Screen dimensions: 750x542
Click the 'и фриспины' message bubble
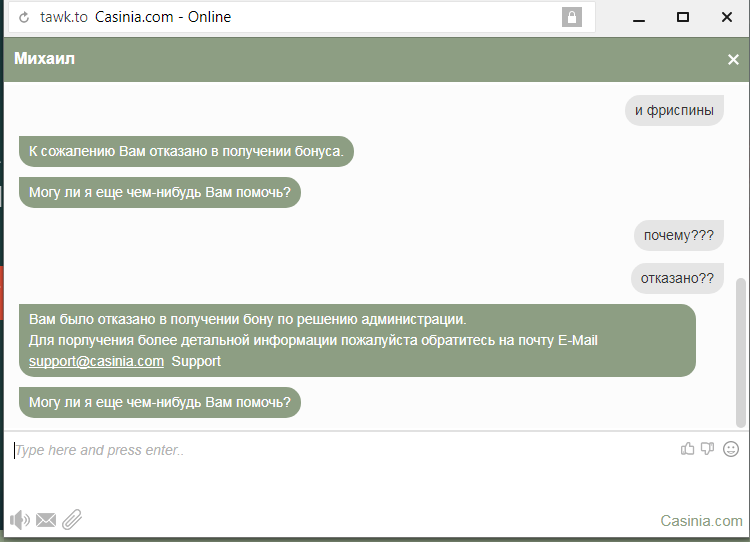[x=674, y=111]
